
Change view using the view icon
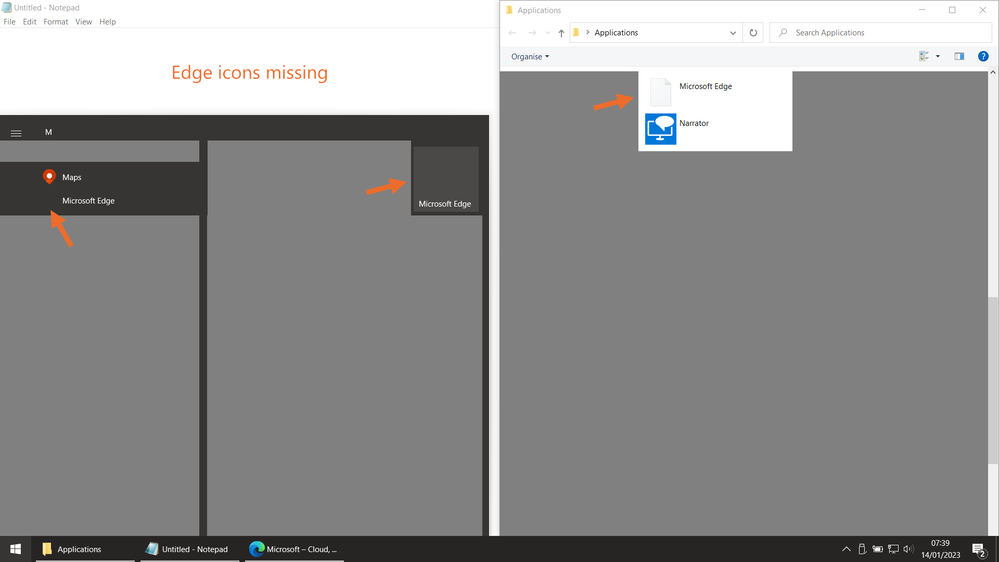coord(924,57)
